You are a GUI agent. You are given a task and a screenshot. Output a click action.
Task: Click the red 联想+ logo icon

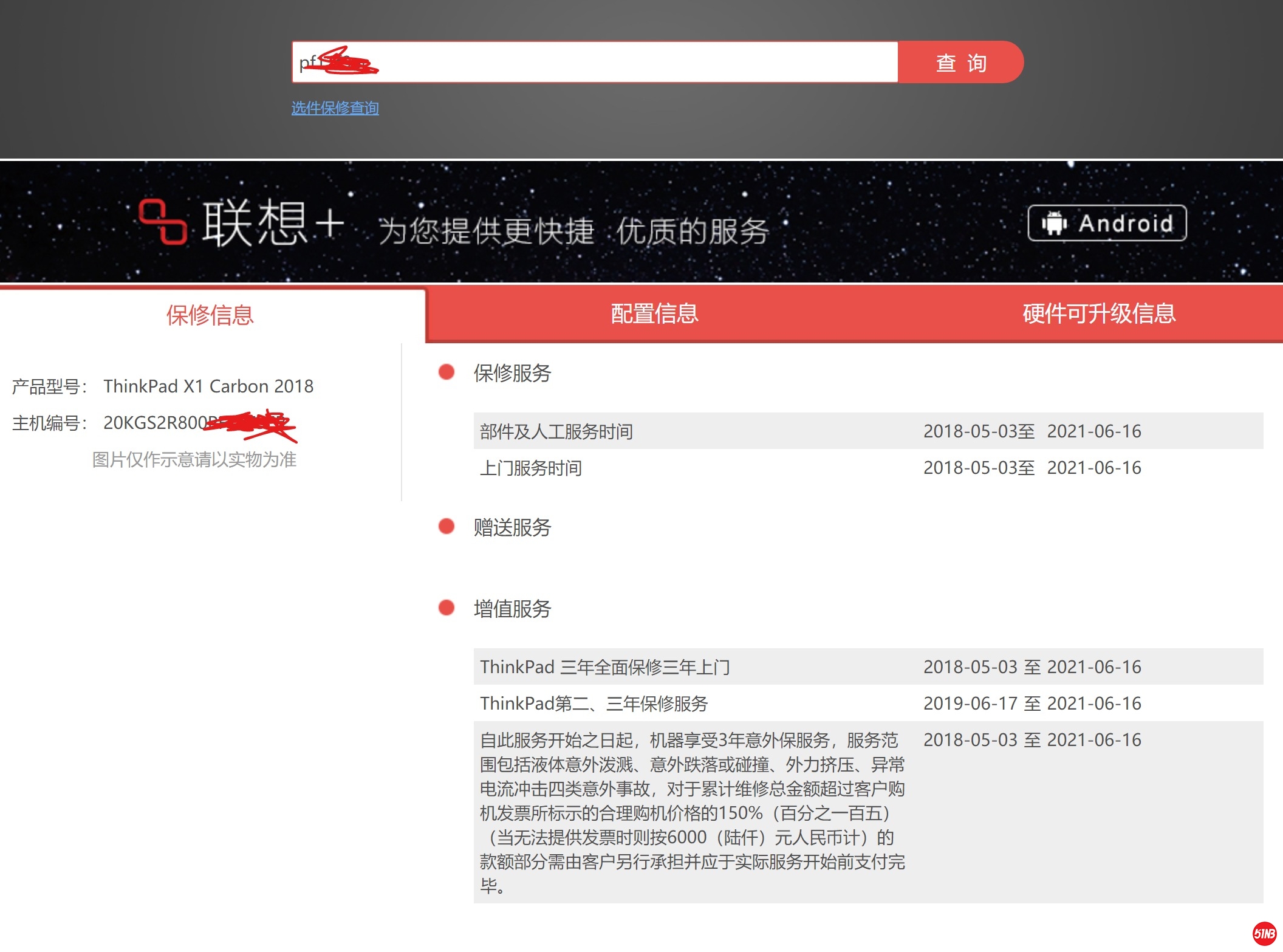[162, 222]
